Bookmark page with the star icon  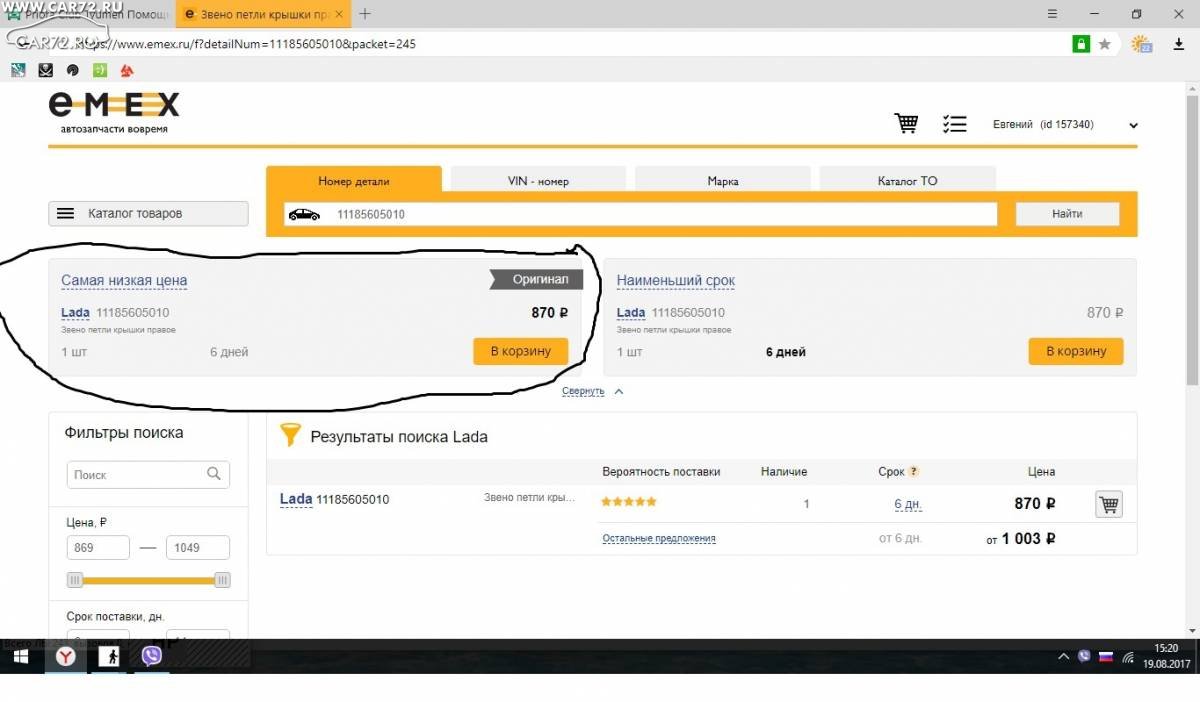[x=1105, y=44]
